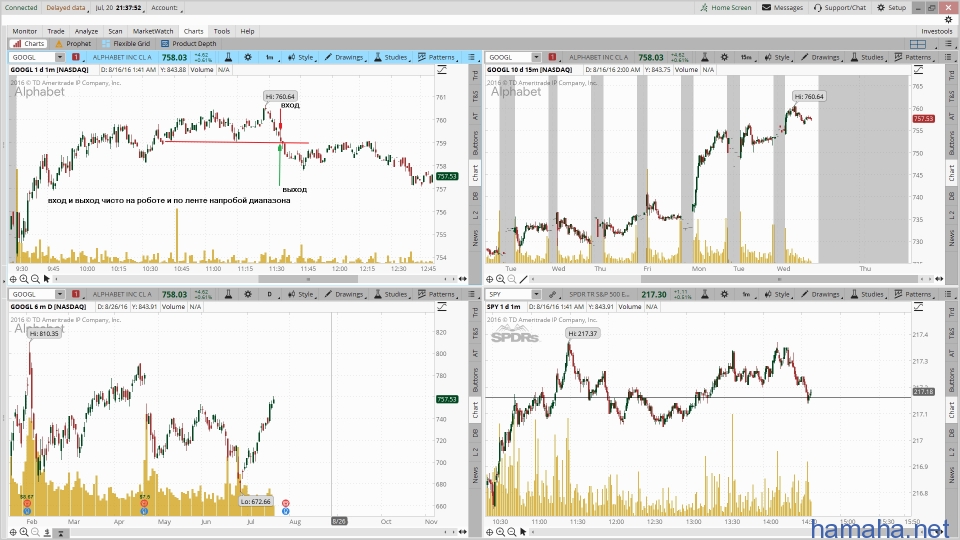This screenshot has height=540, width=960.
Task: Open Patterns menu in top-left chart
Action: pyautogui.click(x=437, y=57)
